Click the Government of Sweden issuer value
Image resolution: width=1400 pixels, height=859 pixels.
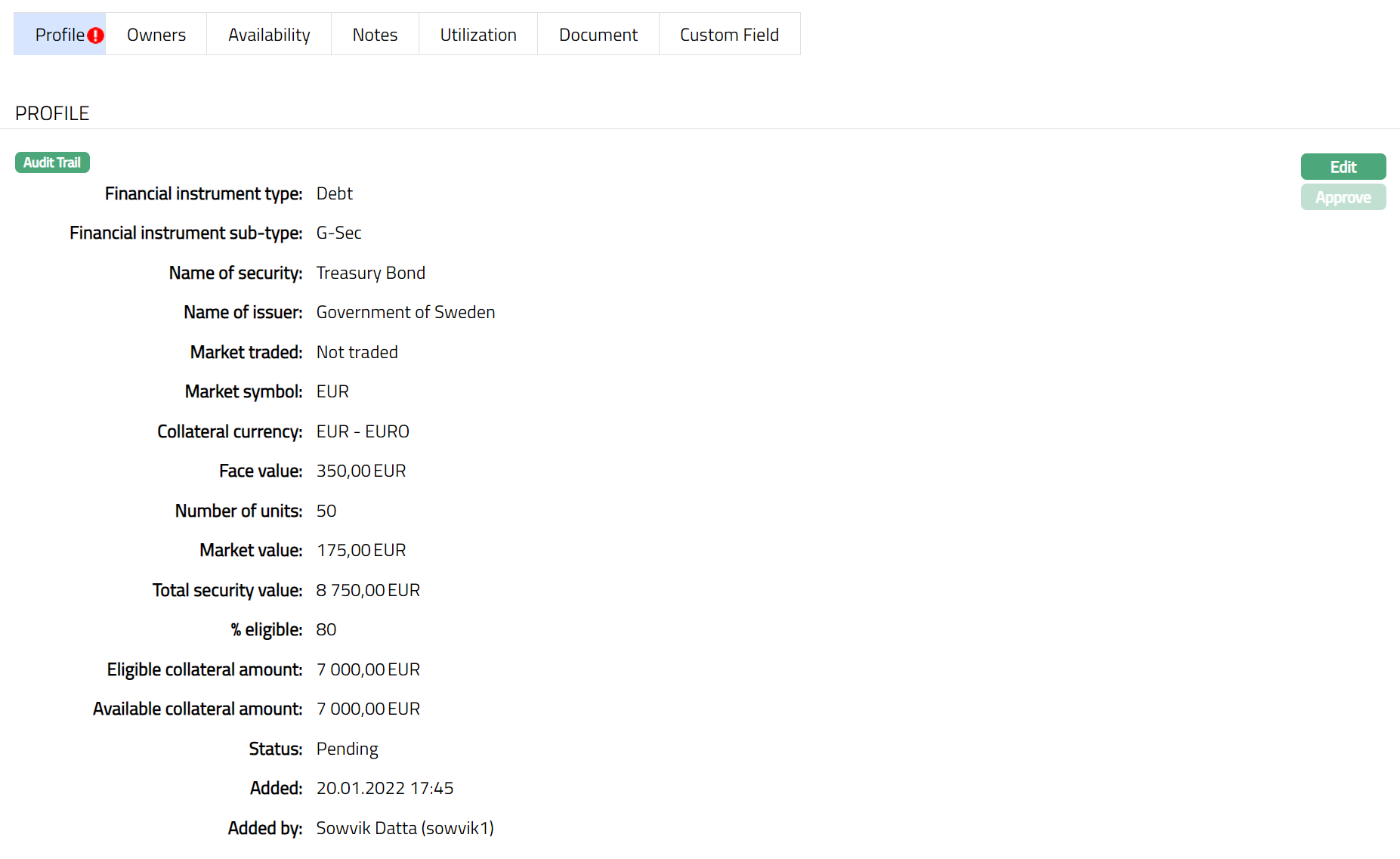pyautogui.click(x=405, y=312)
